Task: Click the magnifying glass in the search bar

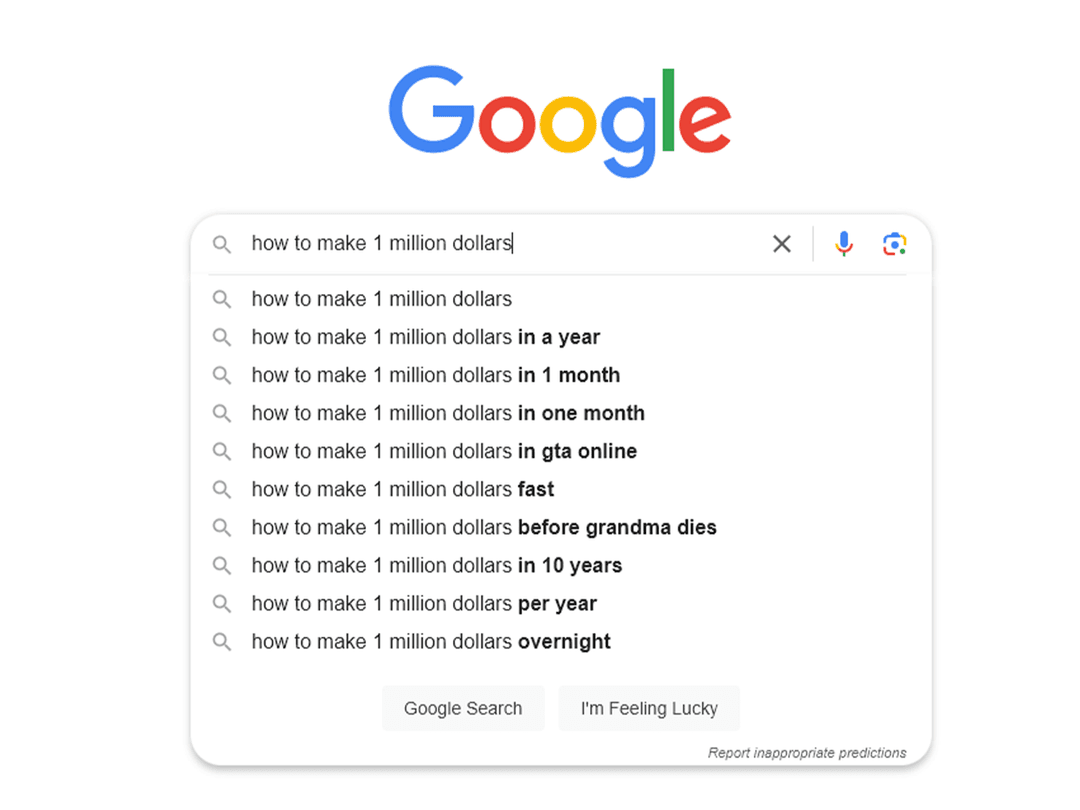Action: pos(221,243)
